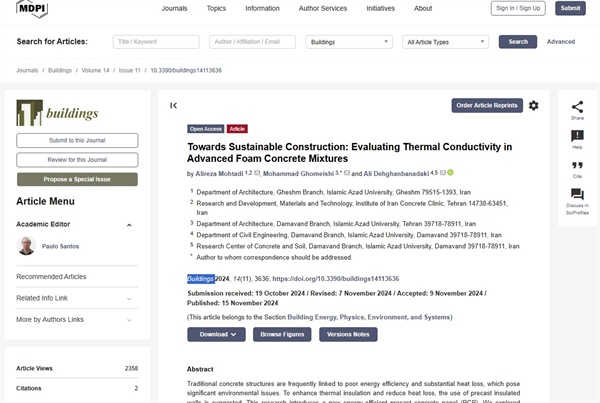Open the Journals menu
The image size is (600, 403).
pos(174,8)
